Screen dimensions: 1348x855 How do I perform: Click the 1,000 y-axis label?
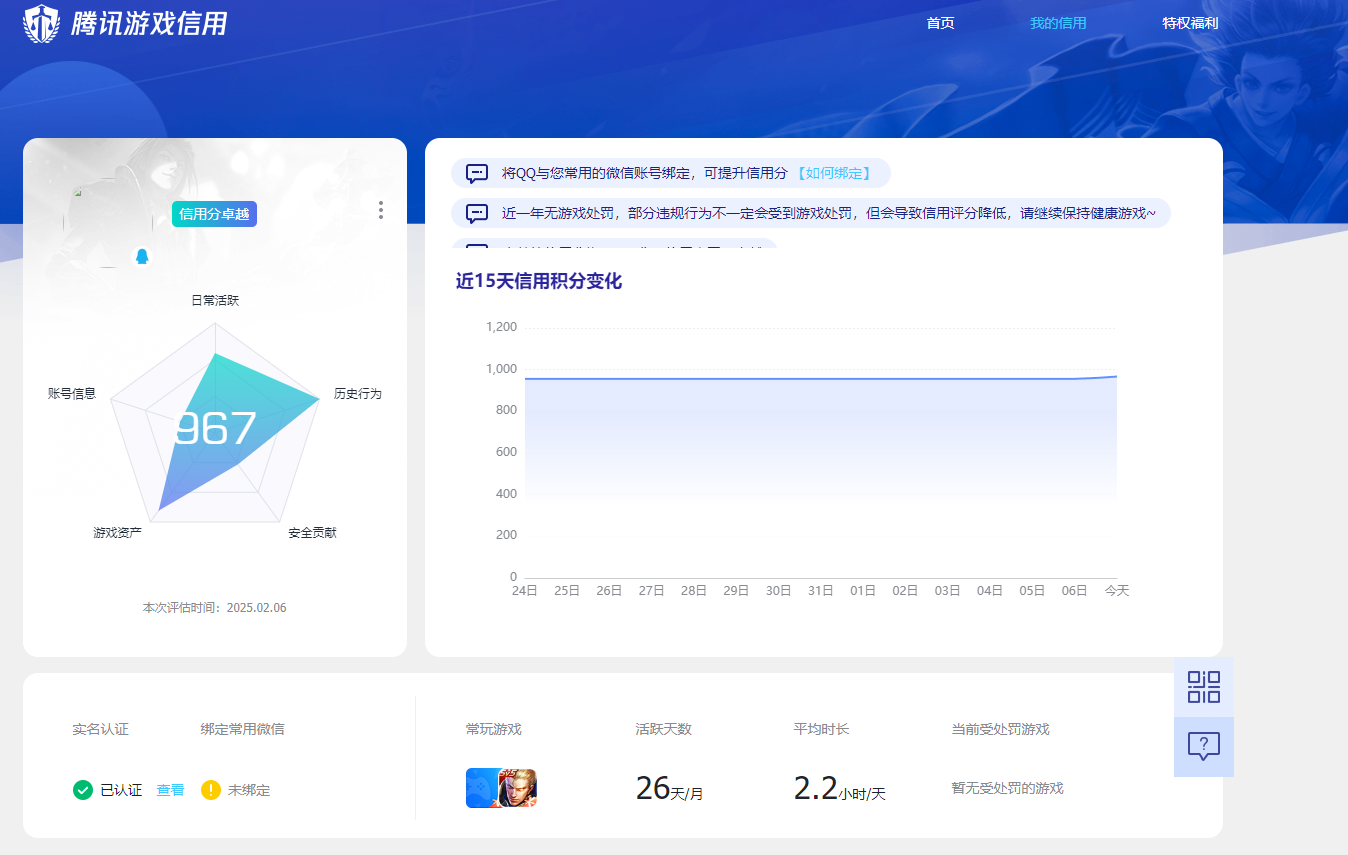pyautogui.click(x=501, y=369)
